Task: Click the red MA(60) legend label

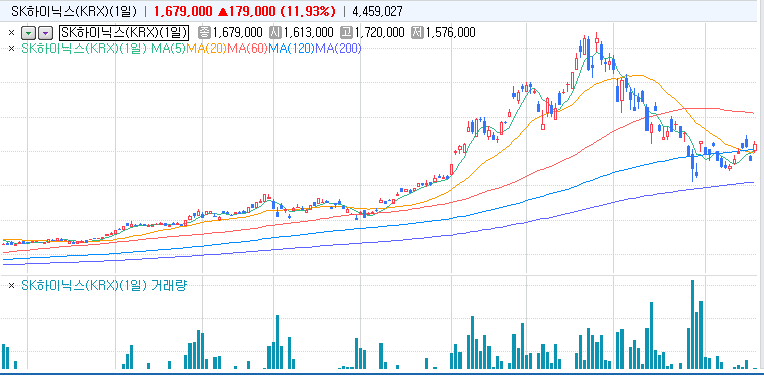Action: click(248, 48)
